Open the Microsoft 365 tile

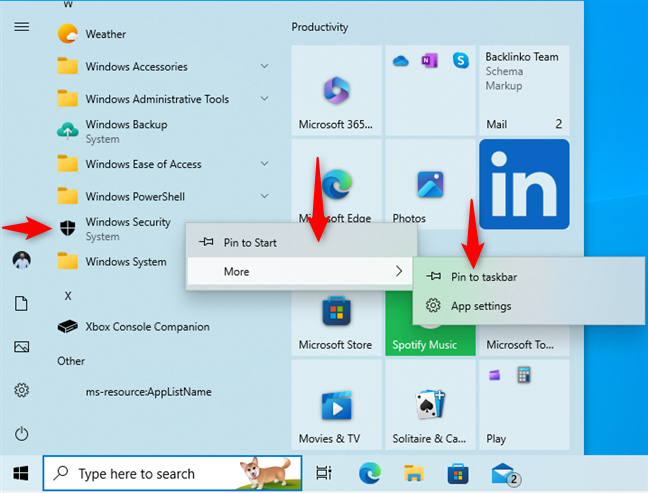pyautogui.click(x=336, y=91)
